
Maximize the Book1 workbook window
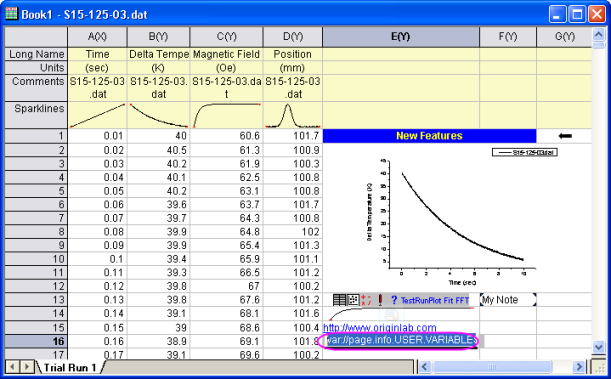point(577,15)
